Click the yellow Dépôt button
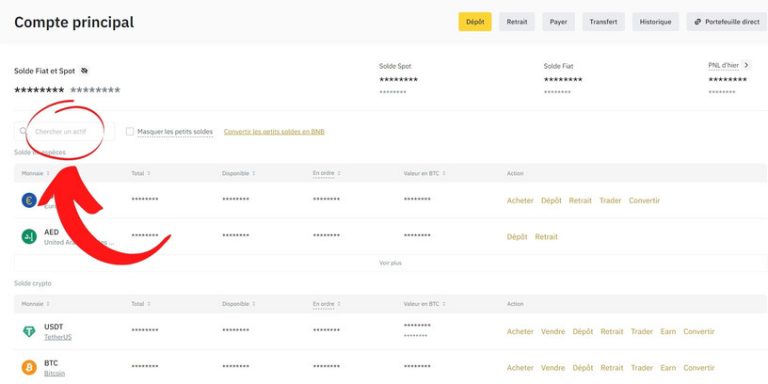 coord(475,22)
